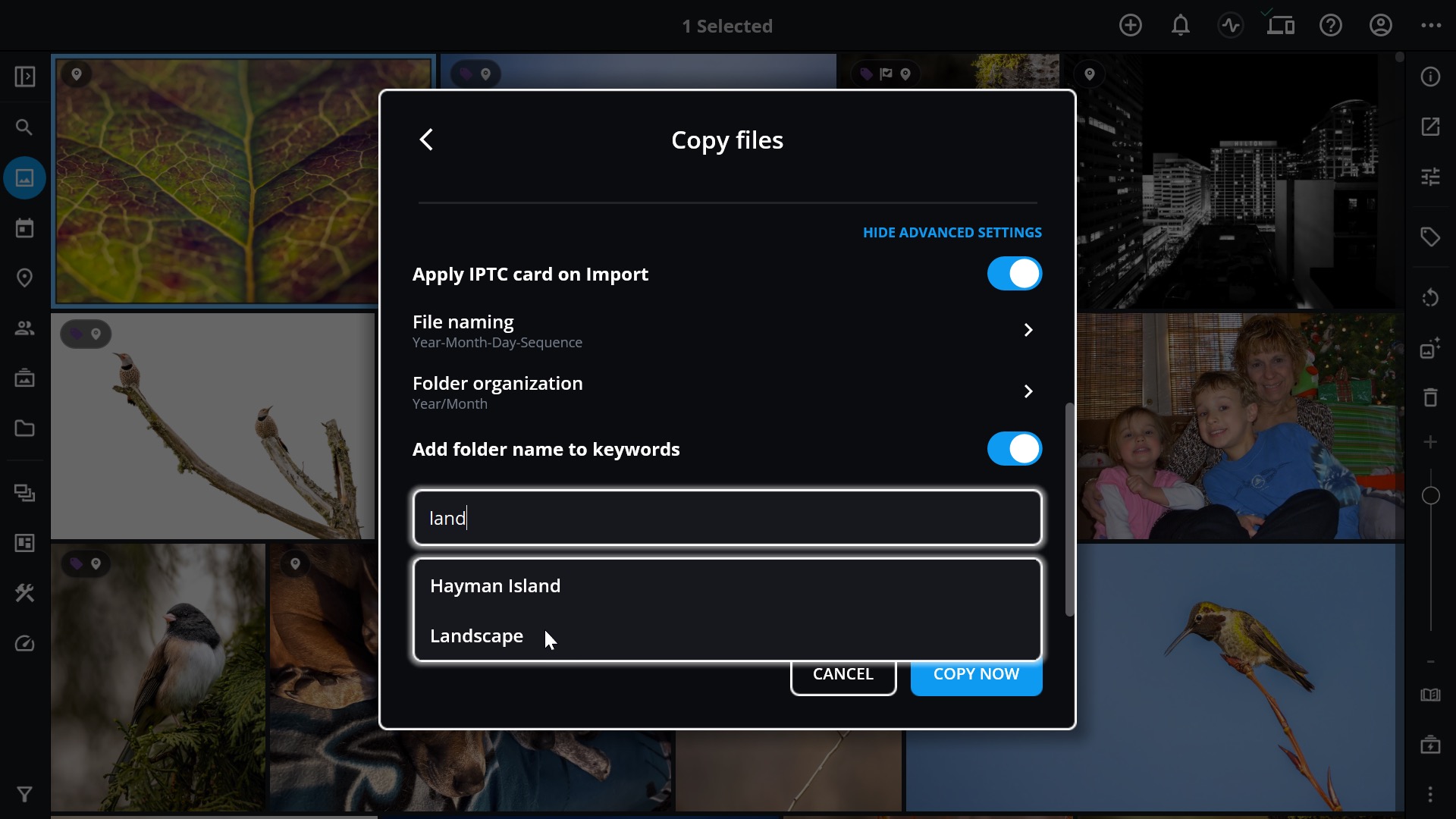The width and height of the screenshot is (1456, 819).
Task: Open the activity monitor icon
Action: click(1230, 26)
